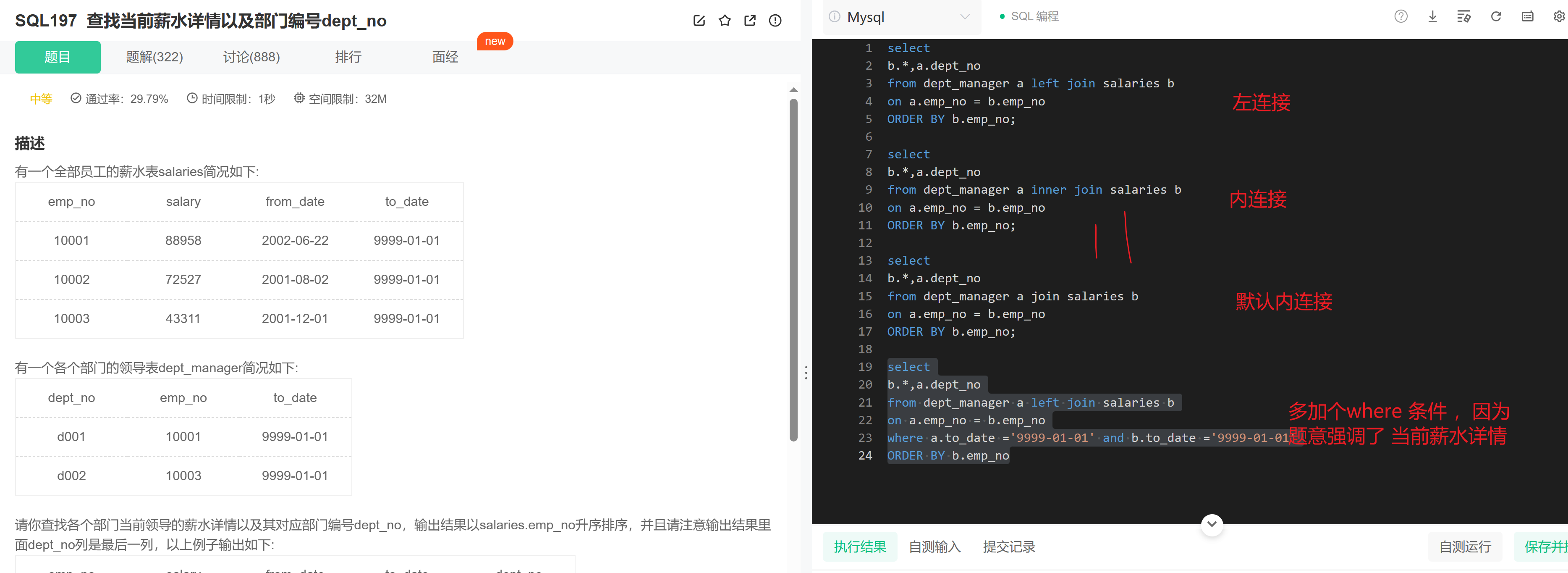Reset code with the refresh icon
This screenshot has height=573, width=1568.
pos(1495,16)
